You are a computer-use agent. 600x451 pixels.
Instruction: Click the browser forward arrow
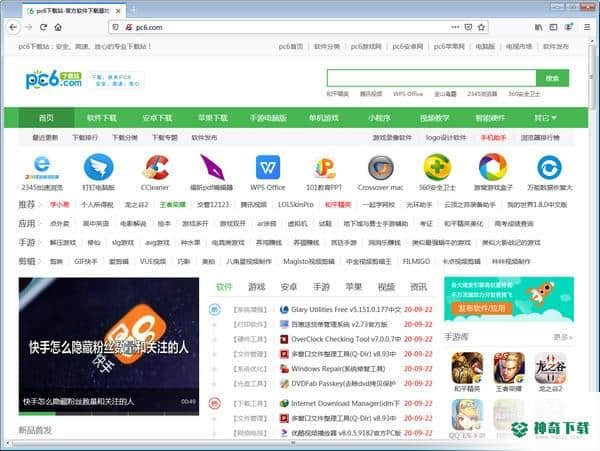(29, 27)
